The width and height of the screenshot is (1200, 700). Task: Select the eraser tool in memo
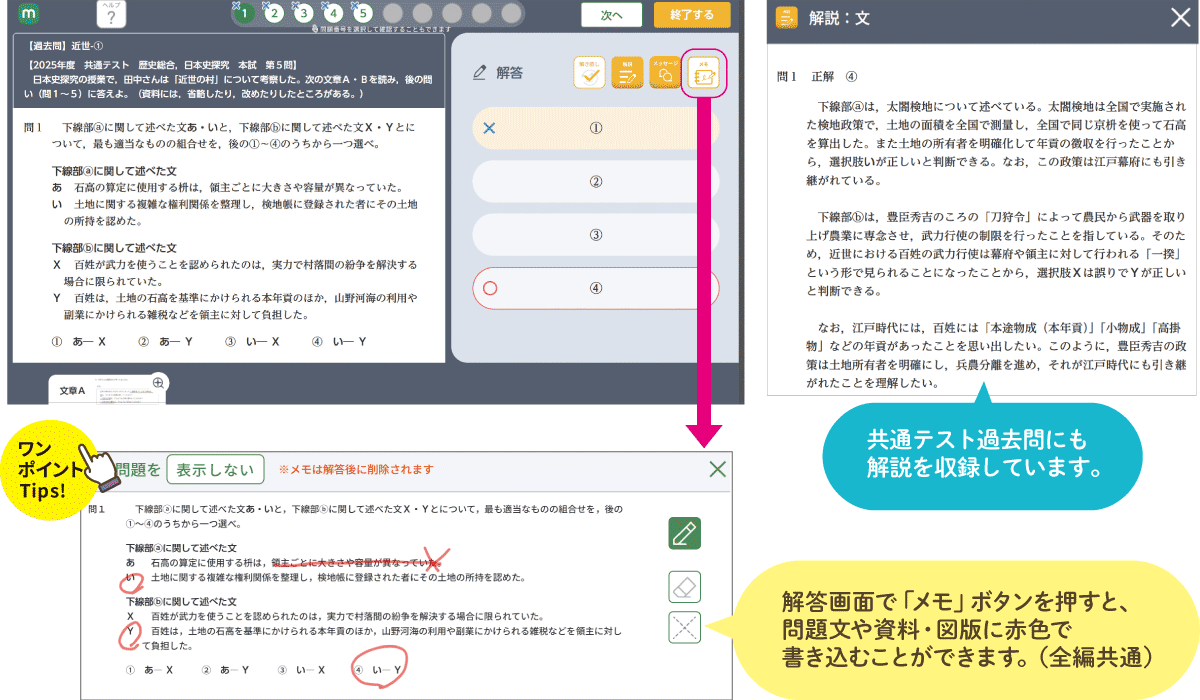(685, 587)
